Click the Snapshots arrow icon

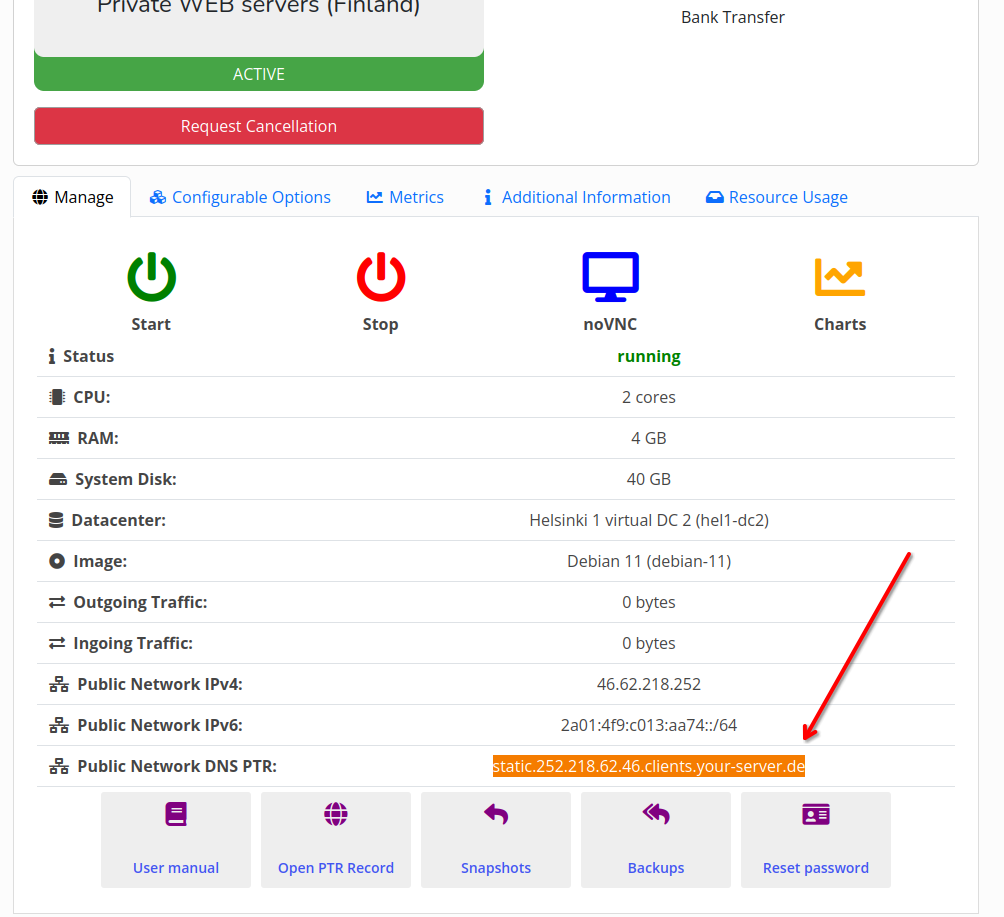tap(496, 815)
